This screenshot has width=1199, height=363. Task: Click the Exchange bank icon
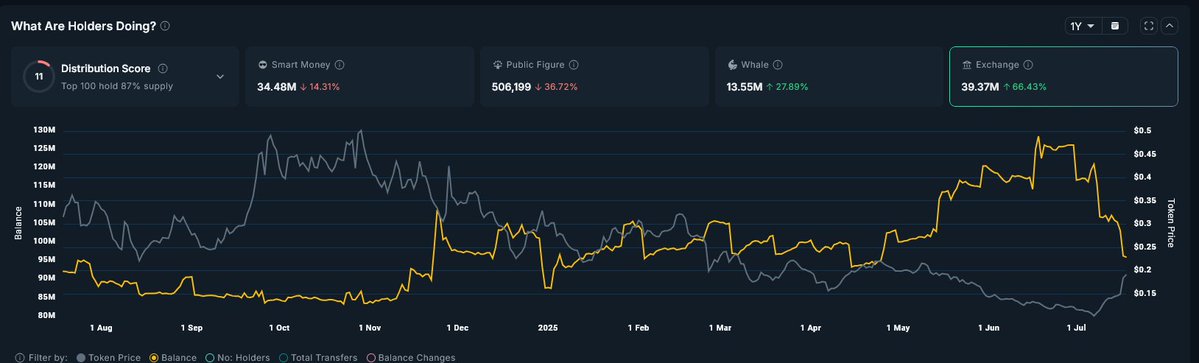[967, 66]
